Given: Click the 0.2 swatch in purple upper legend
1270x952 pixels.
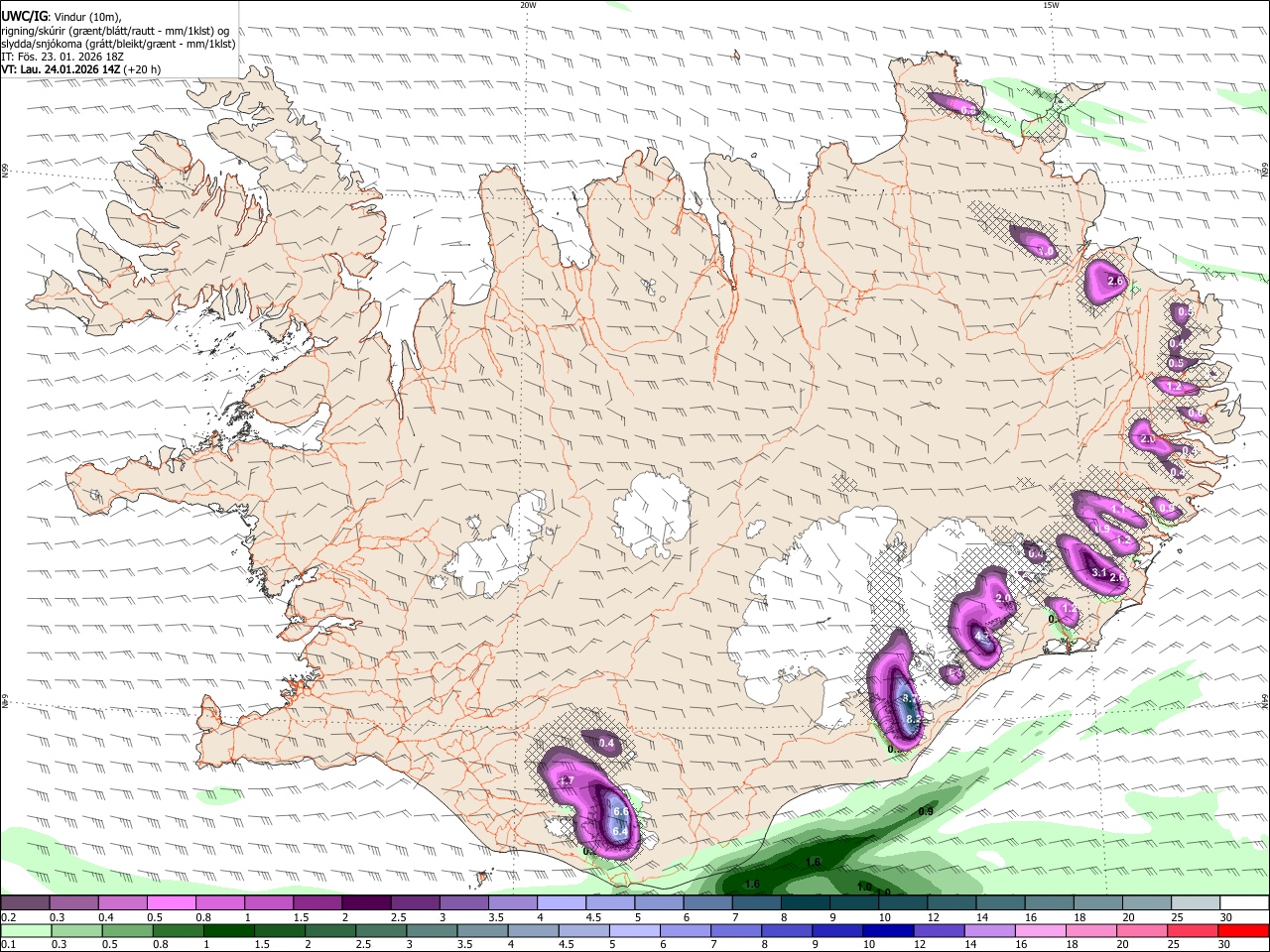Looking at the screenshot, I should (x=25, y=903).
